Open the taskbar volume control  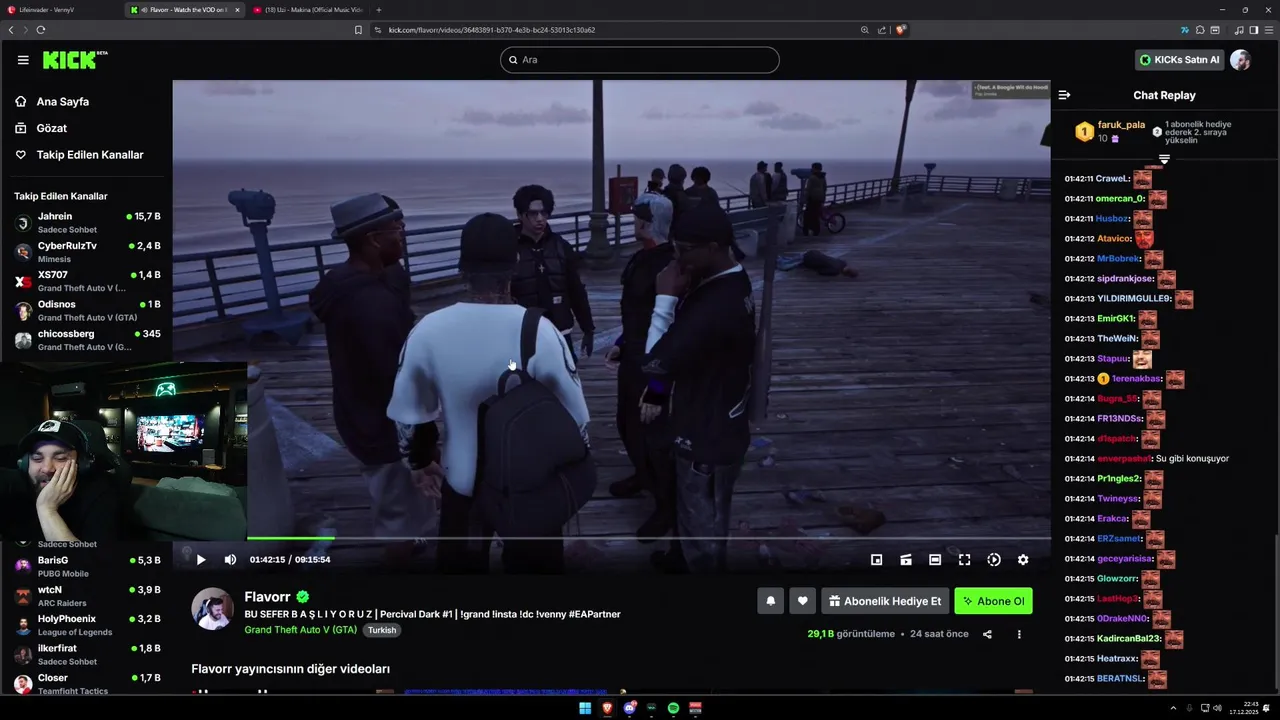click(x=1217, y=708)
